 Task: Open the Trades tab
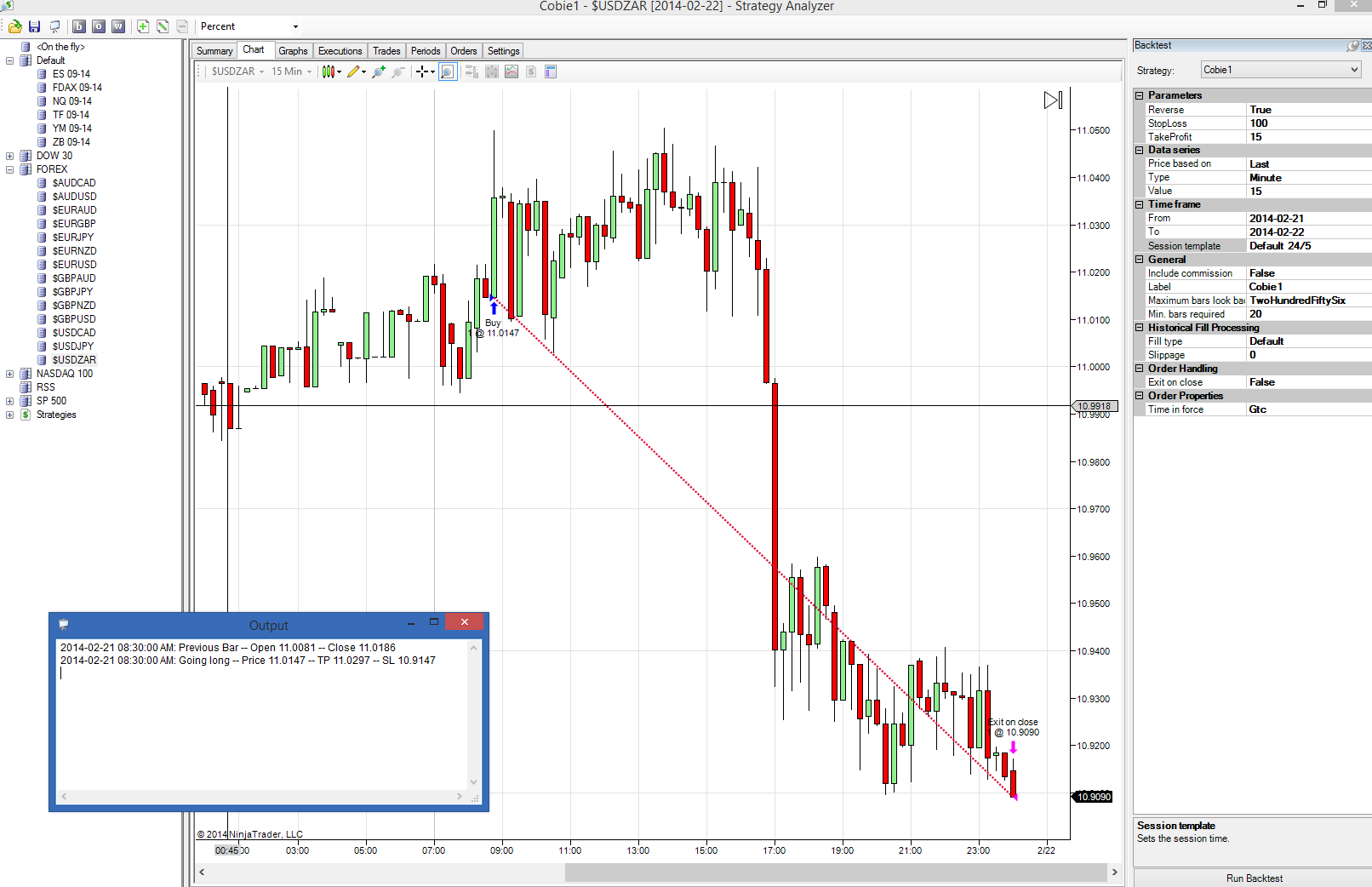[x=386, y=51]
